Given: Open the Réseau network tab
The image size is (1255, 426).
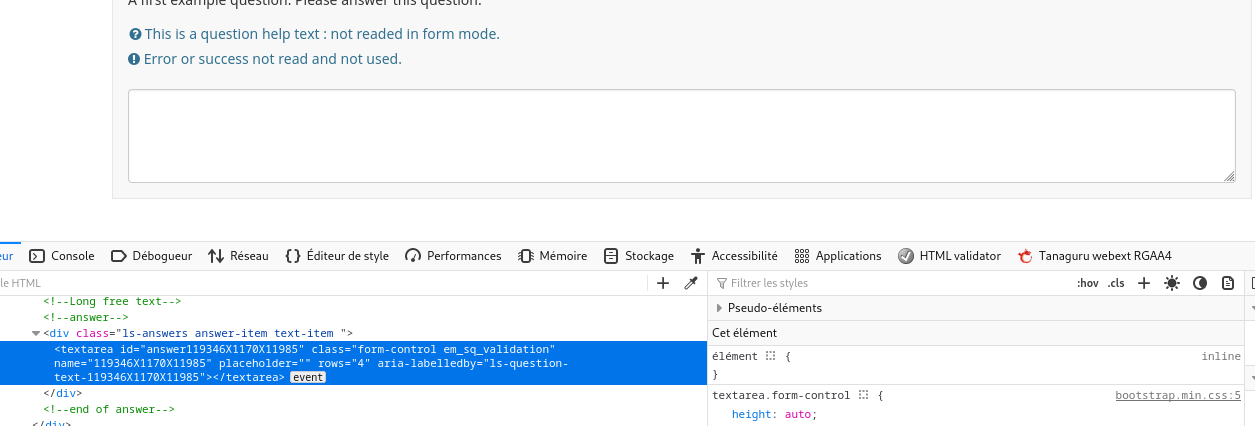Looking at the screenshot, I should 238,256.
